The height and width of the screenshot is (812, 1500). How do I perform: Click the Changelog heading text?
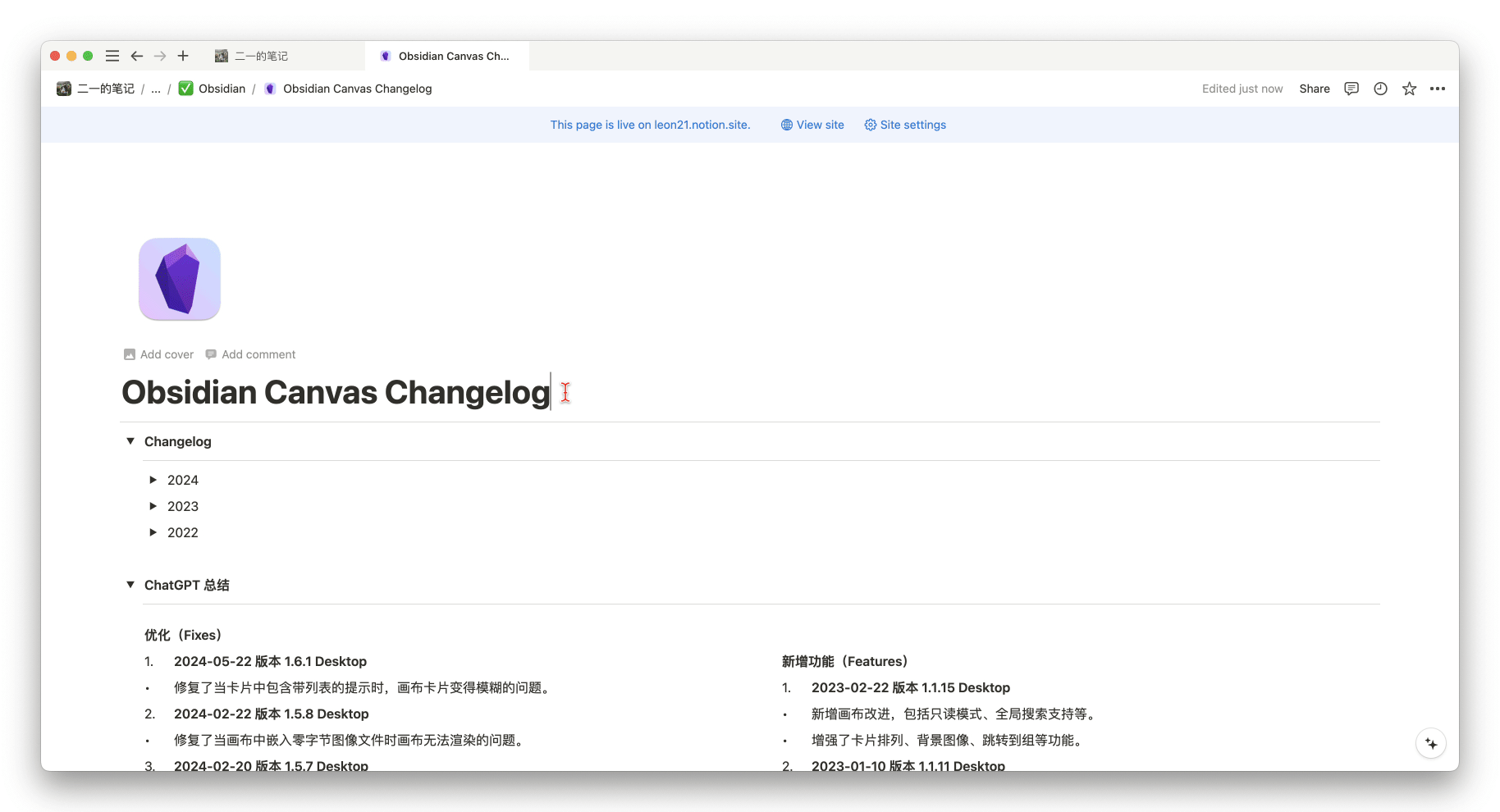coord(178,441)
